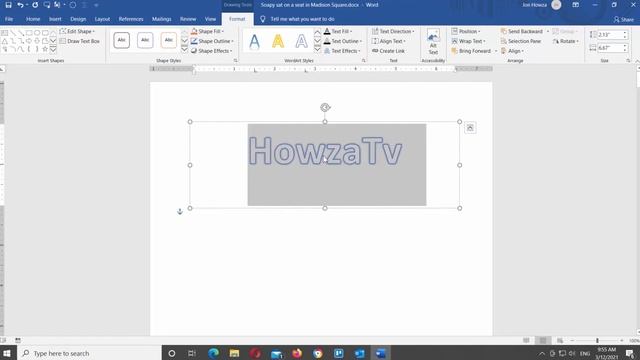Apply the second Abc shape style
This screenshot has height=360, width=640.
(x=145, y=40)
